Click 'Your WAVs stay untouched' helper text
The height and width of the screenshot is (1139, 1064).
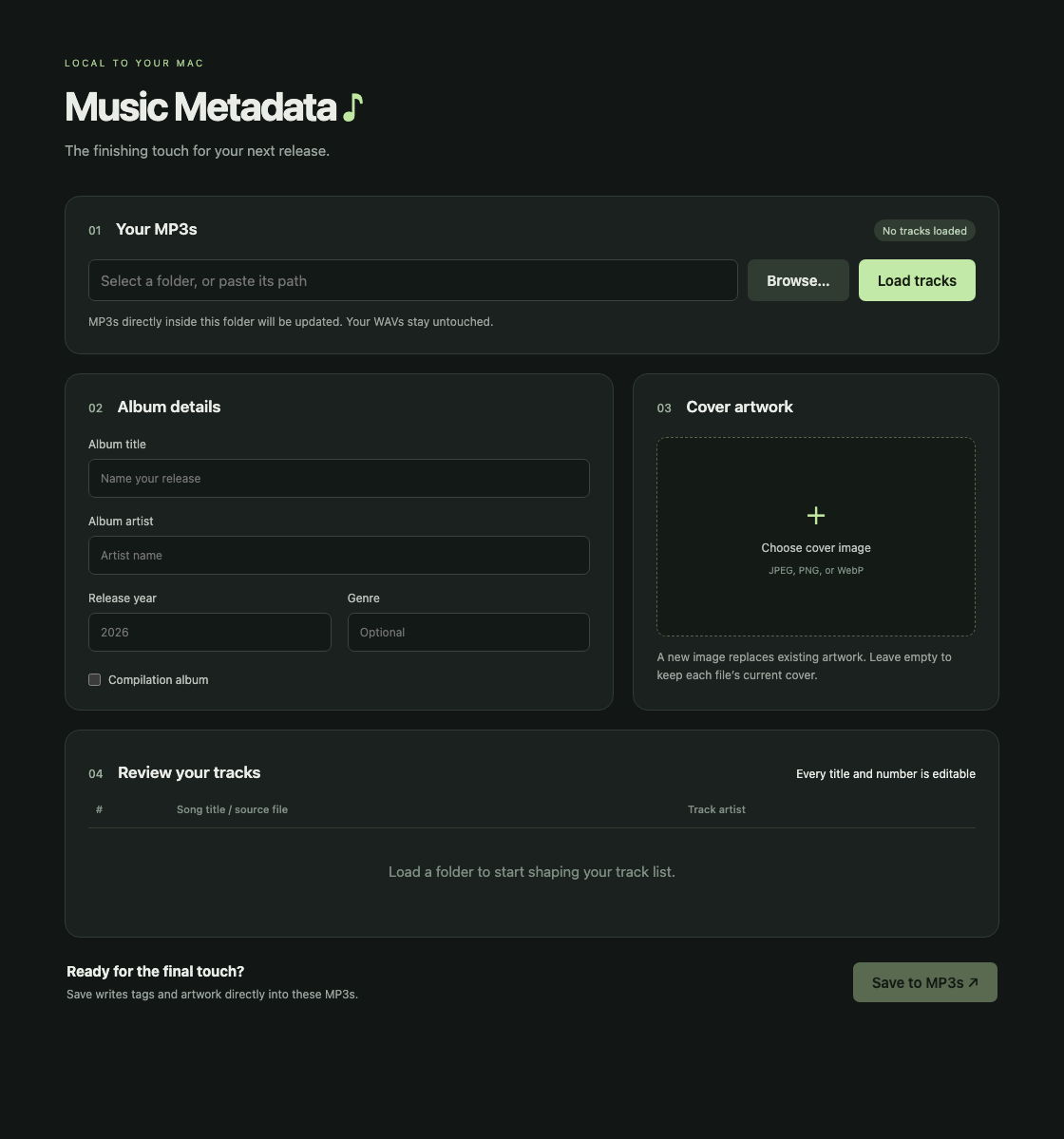click(x=419, y=322)
